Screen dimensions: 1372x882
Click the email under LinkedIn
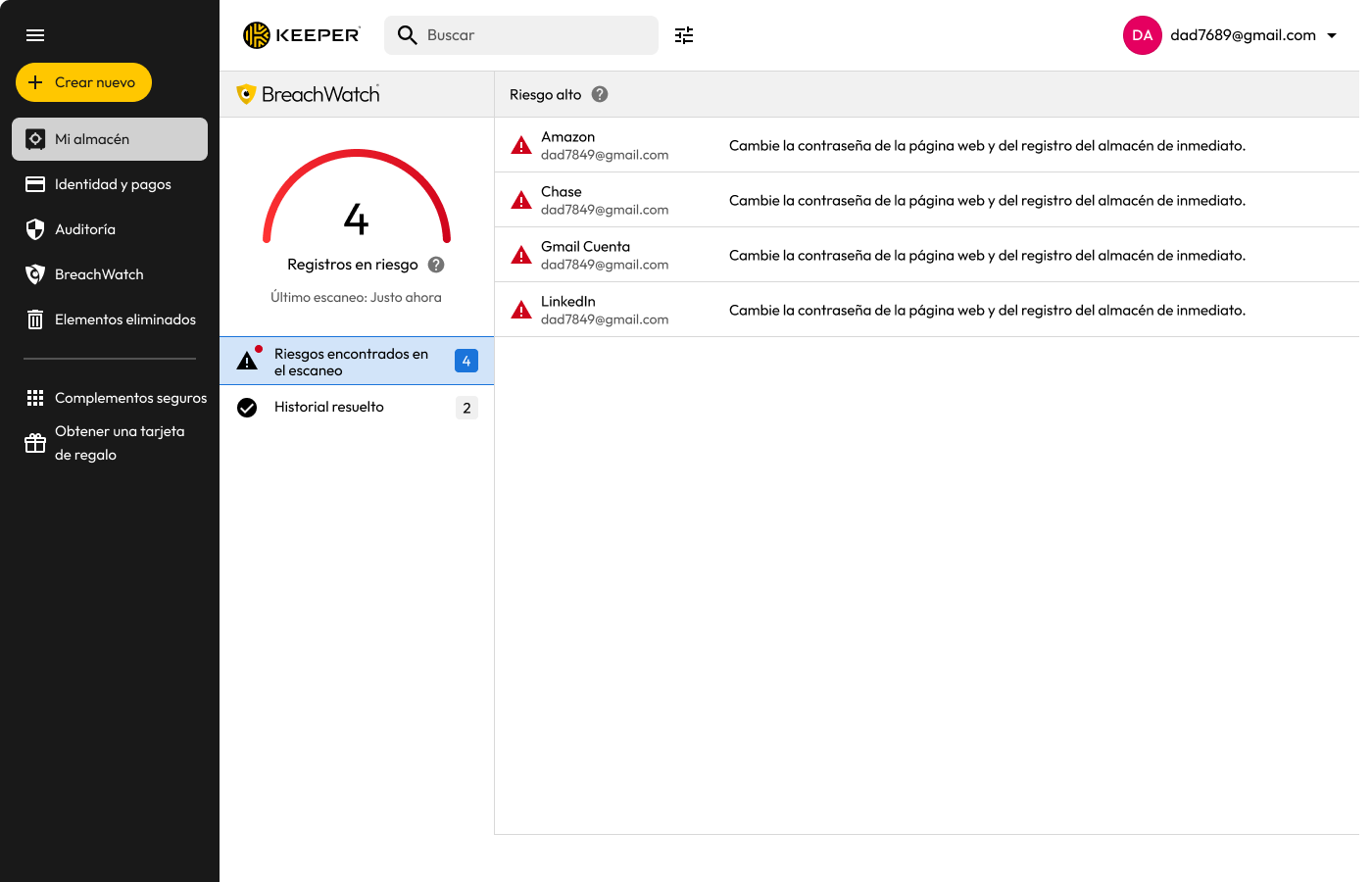coord(605,319)
